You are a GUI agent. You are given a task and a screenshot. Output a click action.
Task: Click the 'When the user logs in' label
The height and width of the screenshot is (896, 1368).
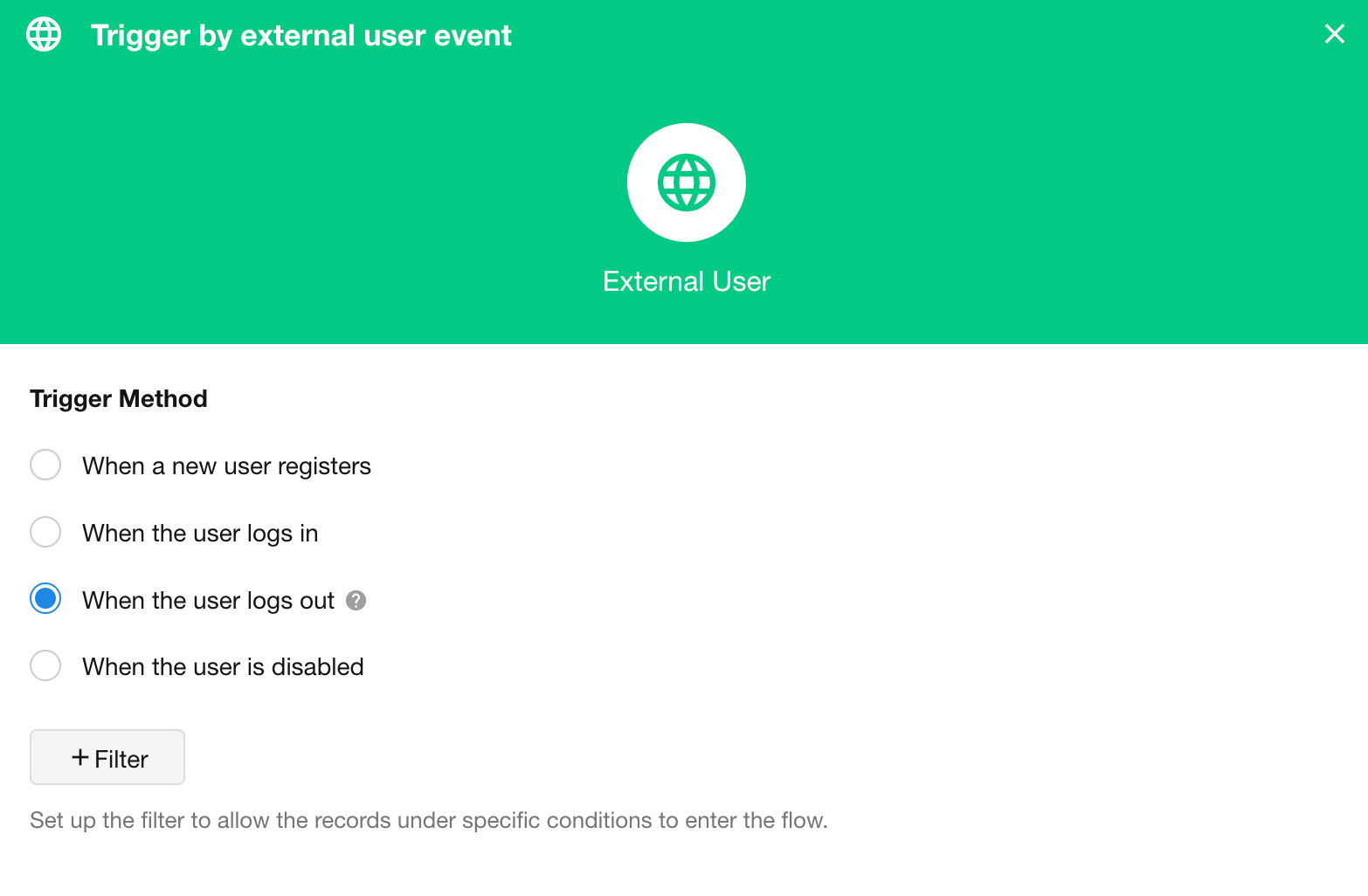(x=200, y=534)
